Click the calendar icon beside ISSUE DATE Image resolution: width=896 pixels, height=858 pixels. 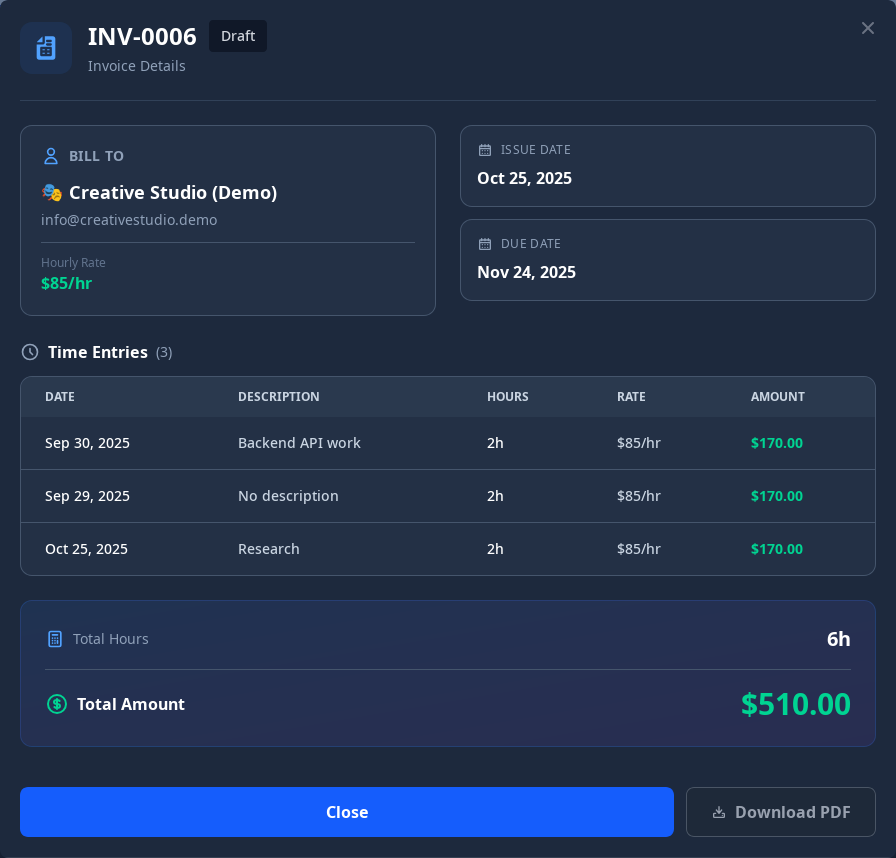484,149
